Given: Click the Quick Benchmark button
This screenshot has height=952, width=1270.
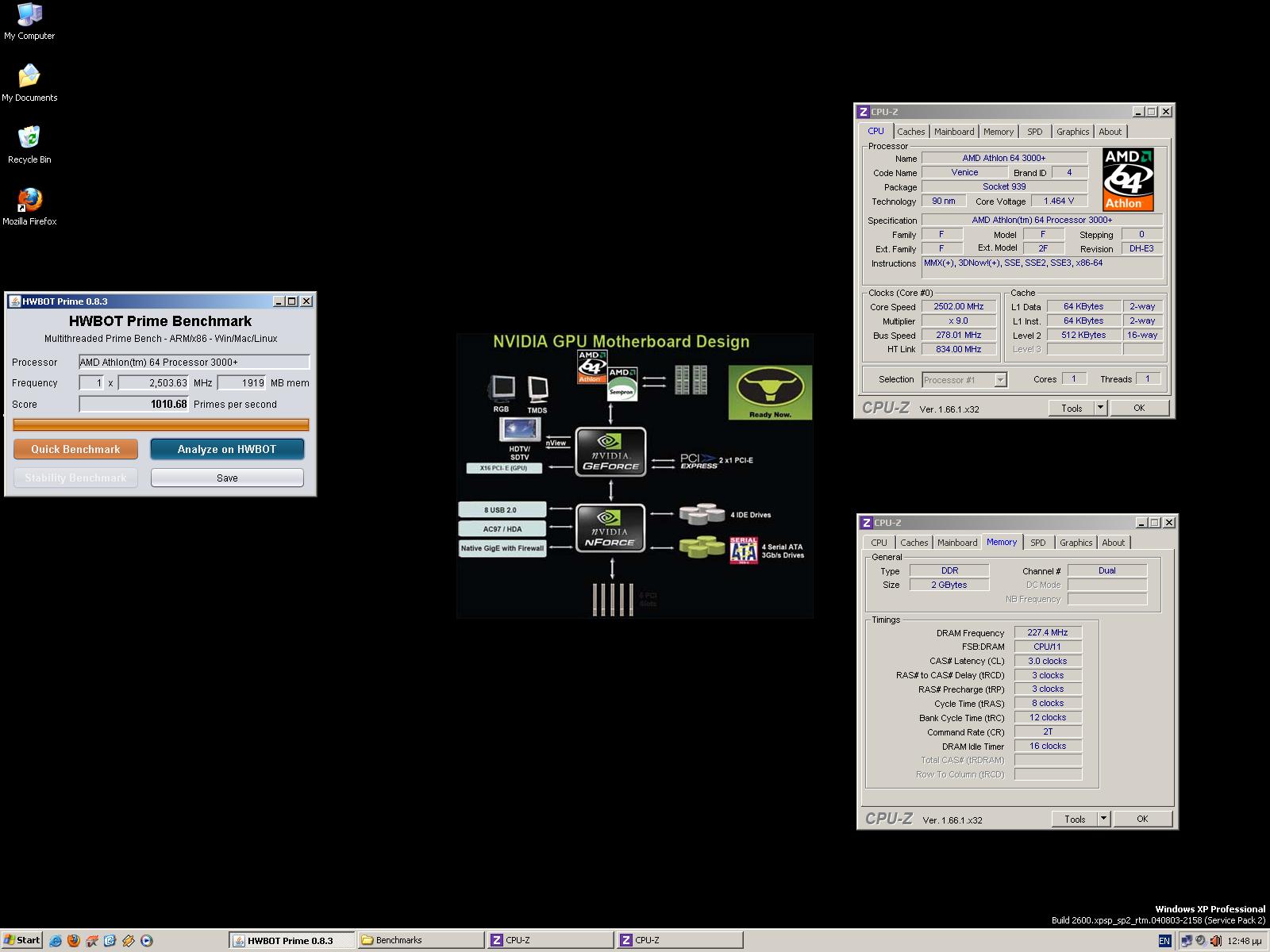Looking at the screenshot, I should pyautogui.click(x=75, y=449).
